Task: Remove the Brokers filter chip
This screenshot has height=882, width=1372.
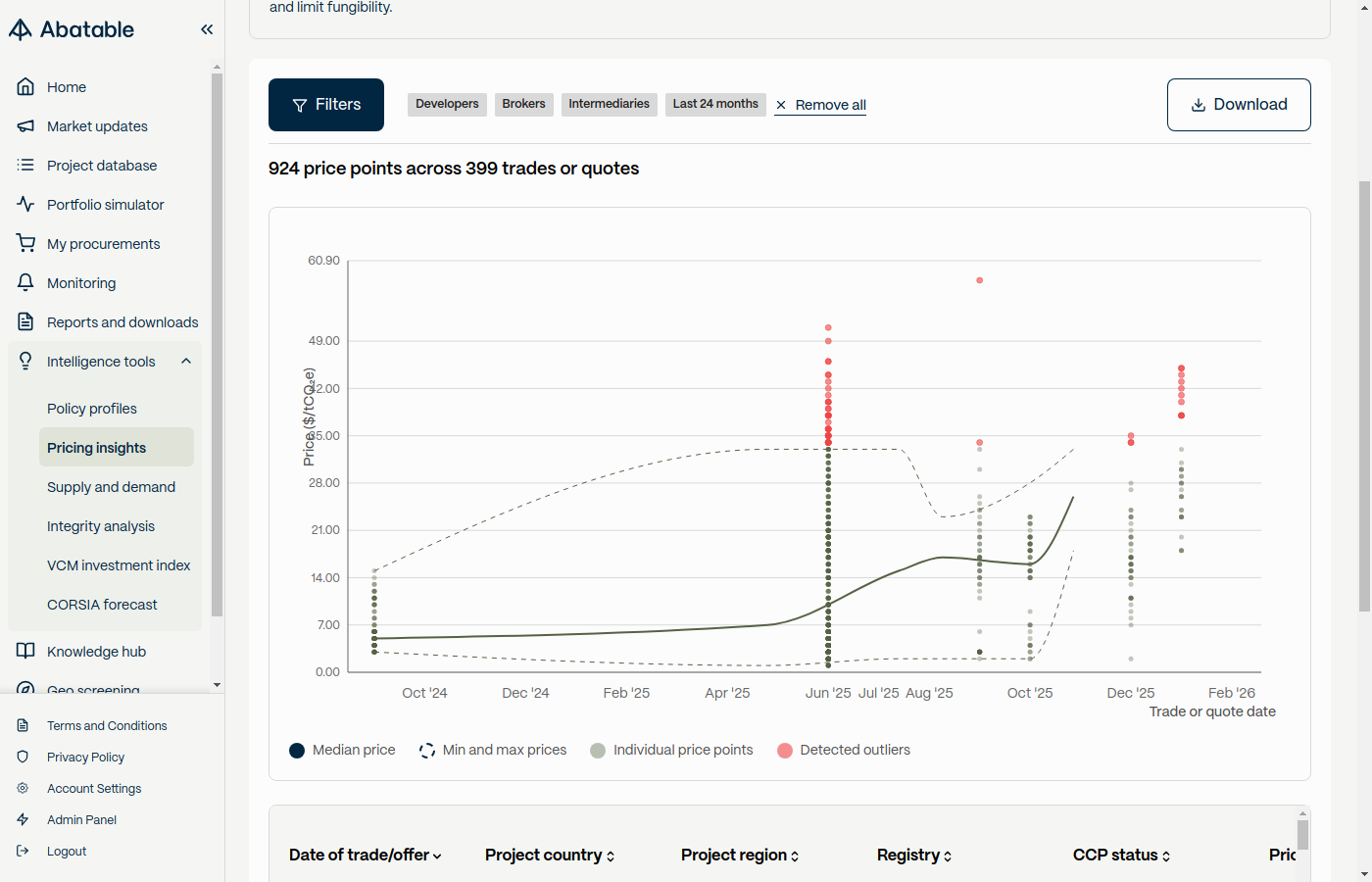Action: pyautogui.click(x=524, y=104)
